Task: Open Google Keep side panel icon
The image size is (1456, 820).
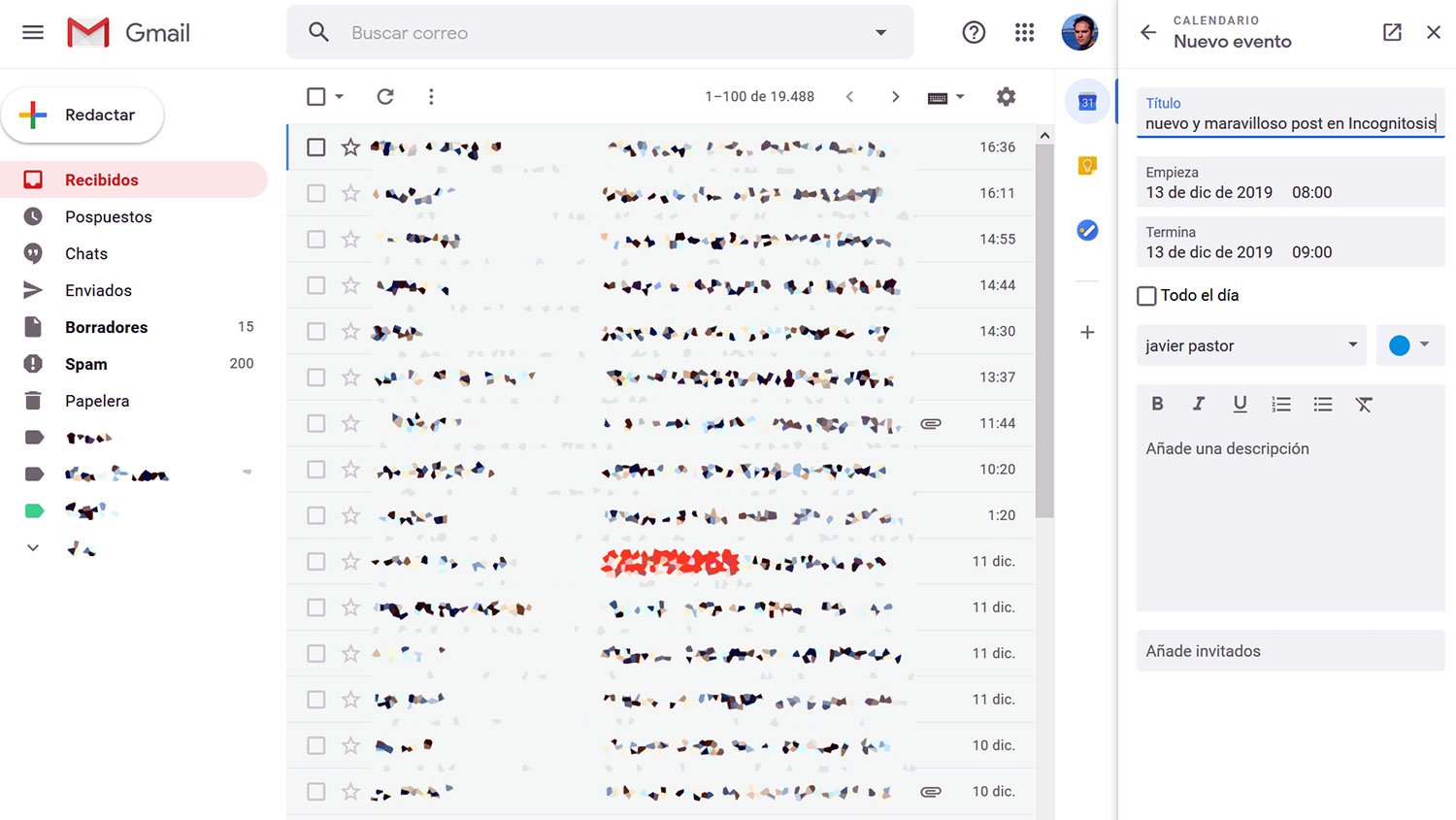Action: tap(1087, 166)
